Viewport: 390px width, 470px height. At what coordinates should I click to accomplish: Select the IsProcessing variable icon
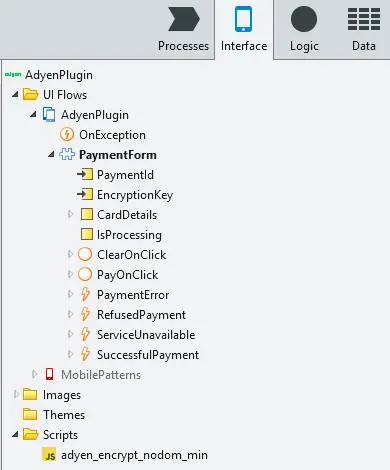[x=87, y=234]
